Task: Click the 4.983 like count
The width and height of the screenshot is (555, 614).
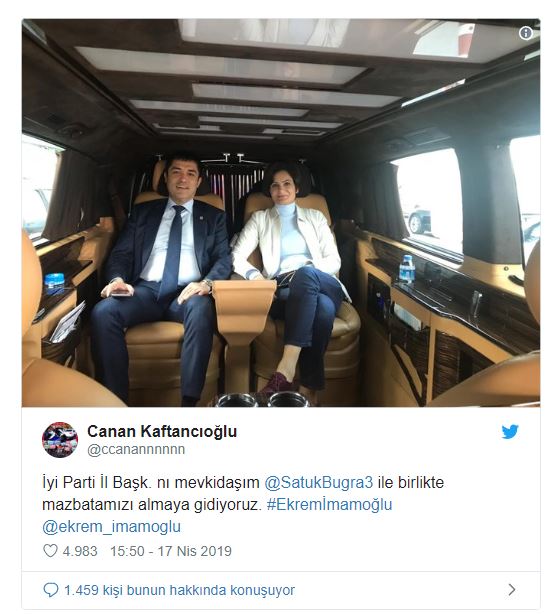Action: pos(80,551)
